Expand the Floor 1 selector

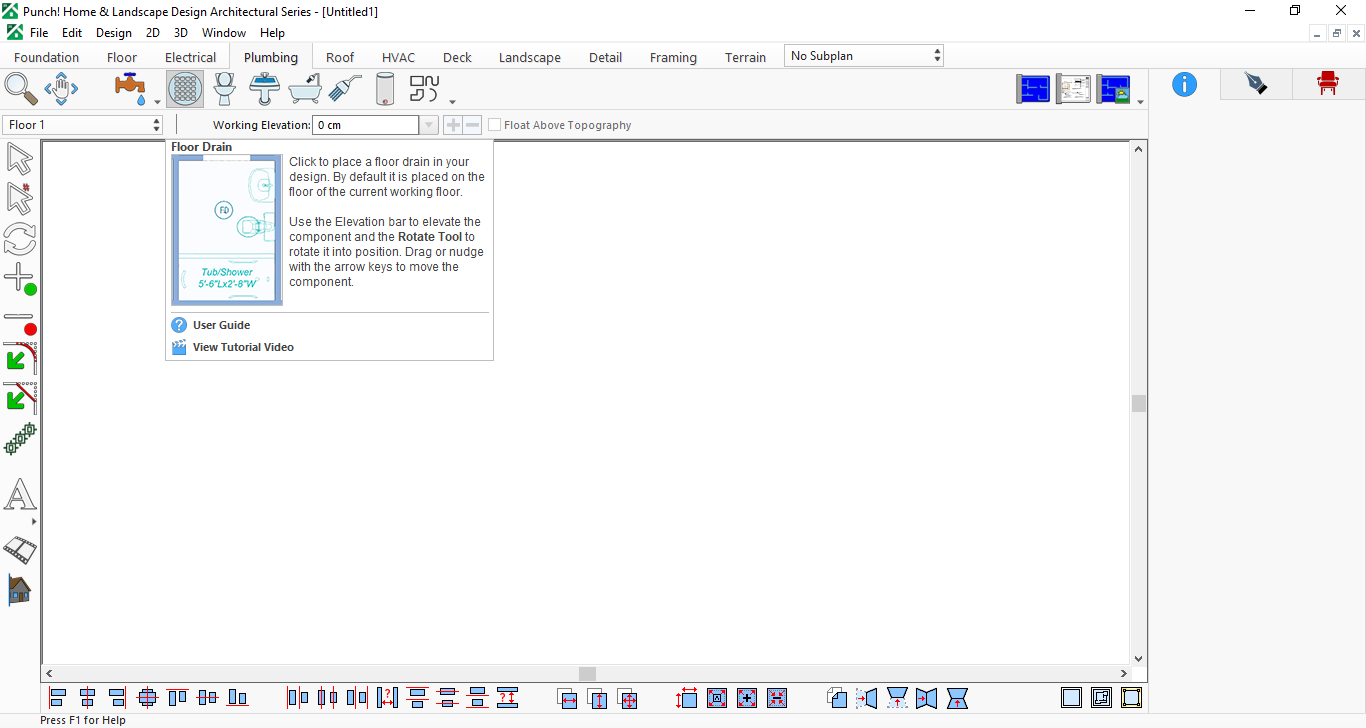(83, 125)
